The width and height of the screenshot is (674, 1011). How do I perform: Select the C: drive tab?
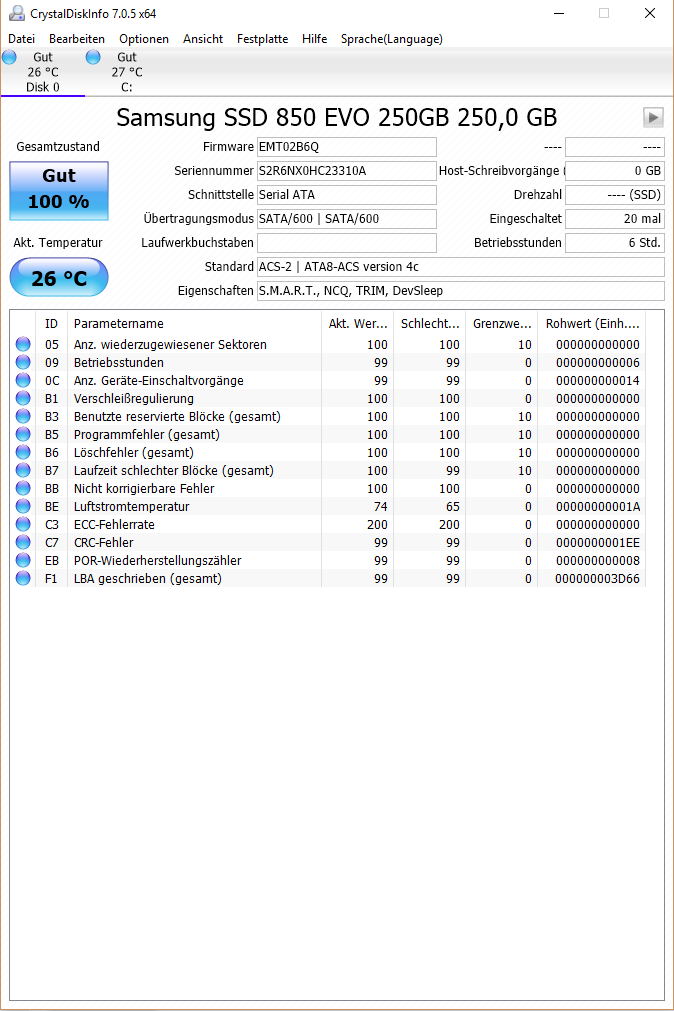(x=126, y=72)
